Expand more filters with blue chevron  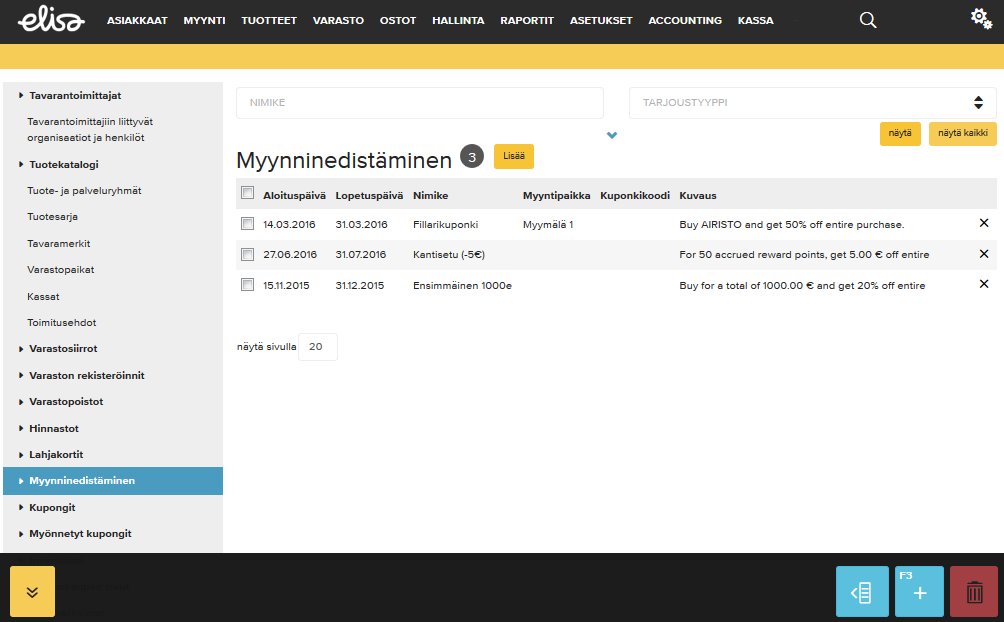[x=611, y=135]
